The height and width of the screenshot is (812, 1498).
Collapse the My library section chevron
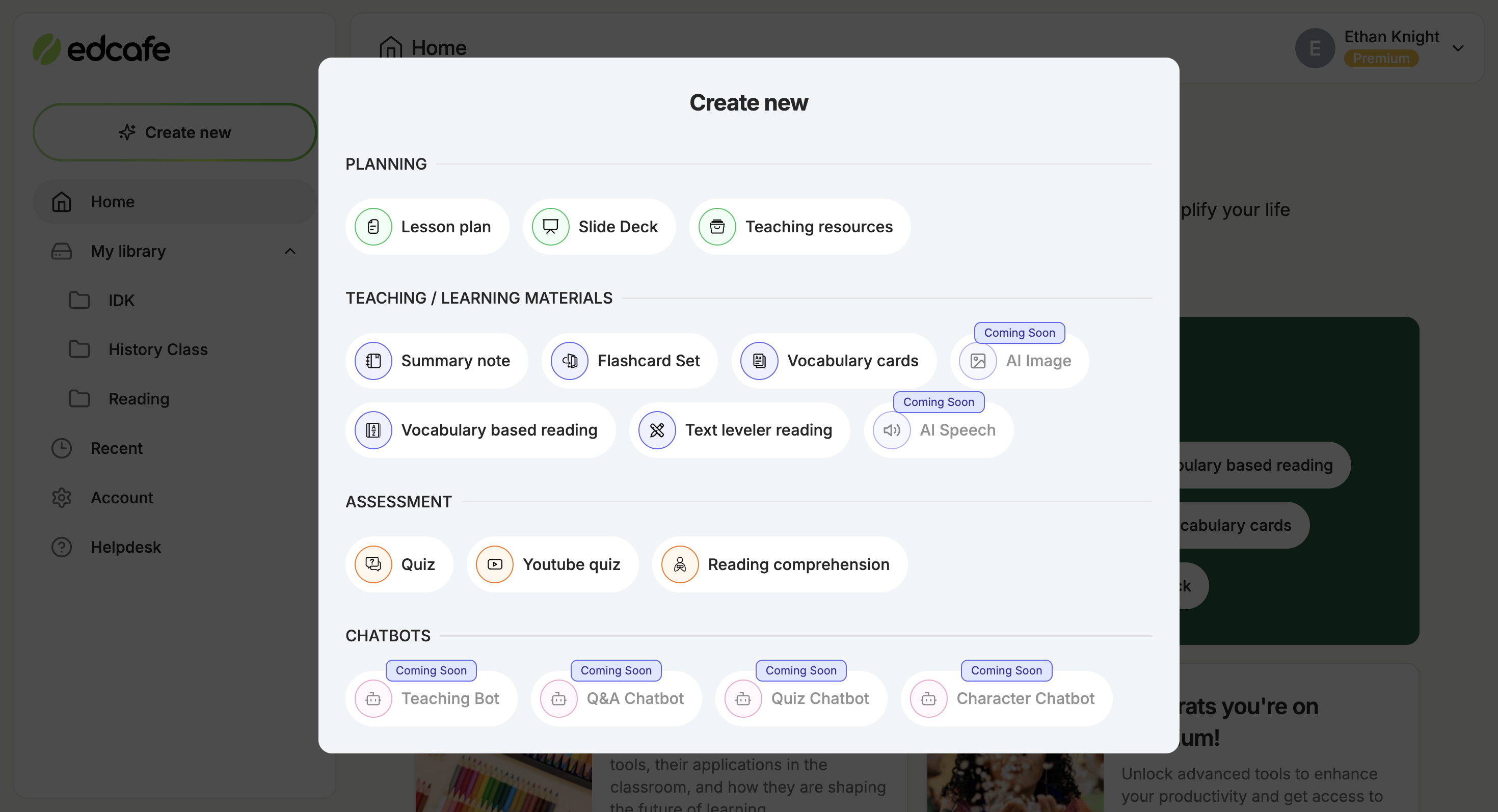point(290,251)
